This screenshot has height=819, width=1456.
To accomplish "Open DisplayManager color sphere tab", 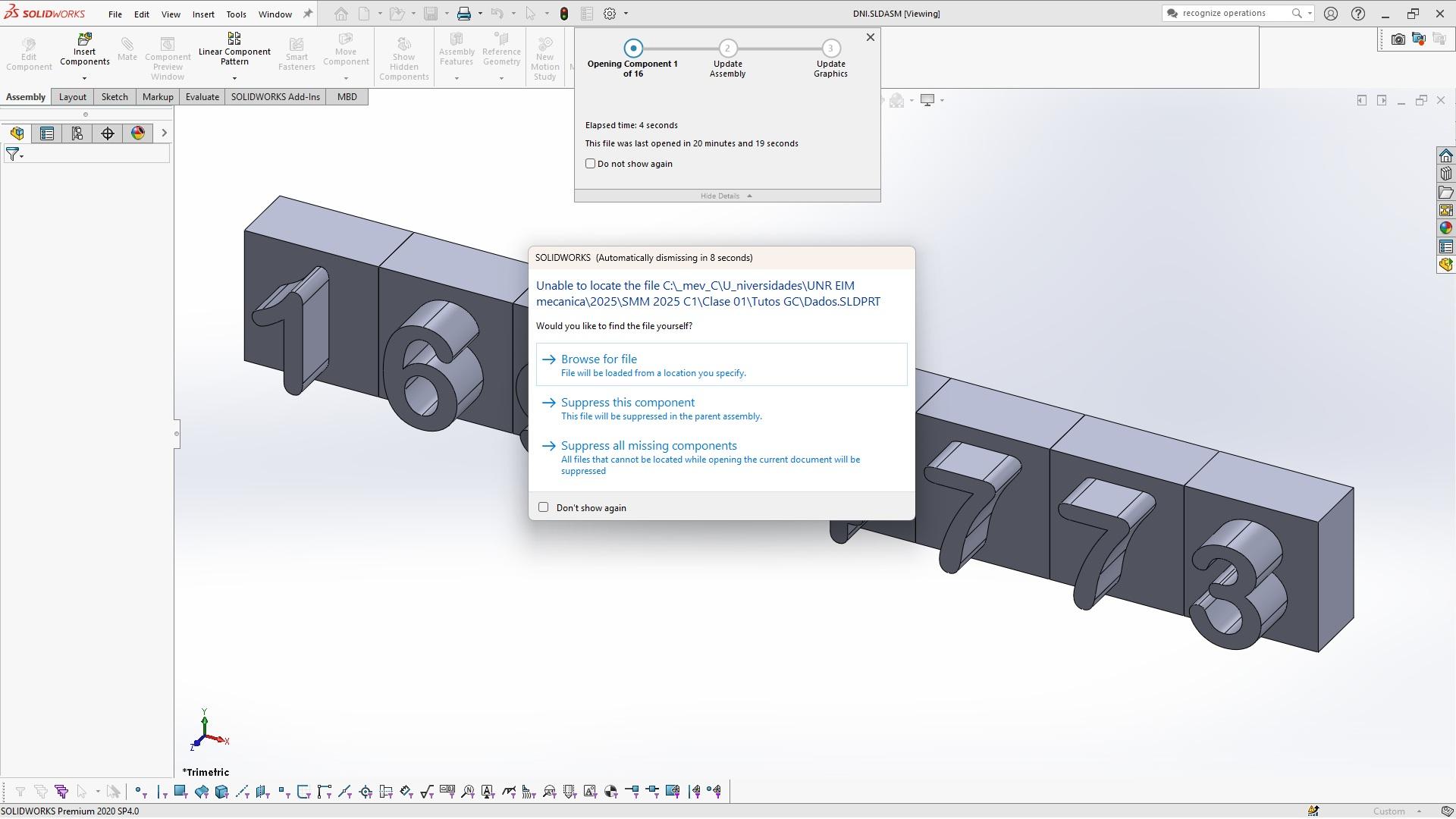I will [138, 133].
